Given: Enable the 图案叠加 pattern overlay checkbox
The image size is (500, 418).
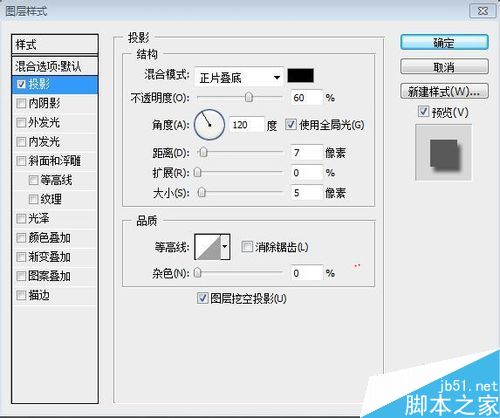Looking at the screenshot, I should click(21, 276).
